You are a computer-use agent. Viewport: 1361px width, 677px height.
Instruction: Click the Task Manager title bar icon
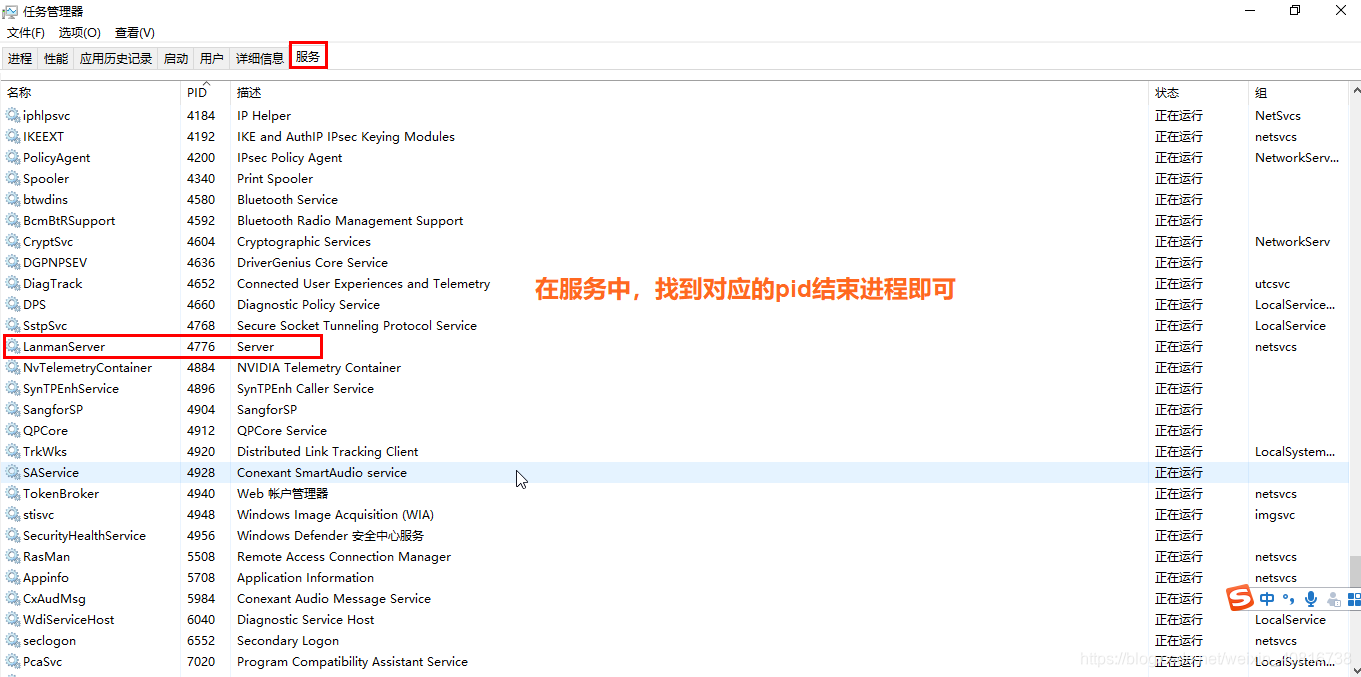point(11,11)
